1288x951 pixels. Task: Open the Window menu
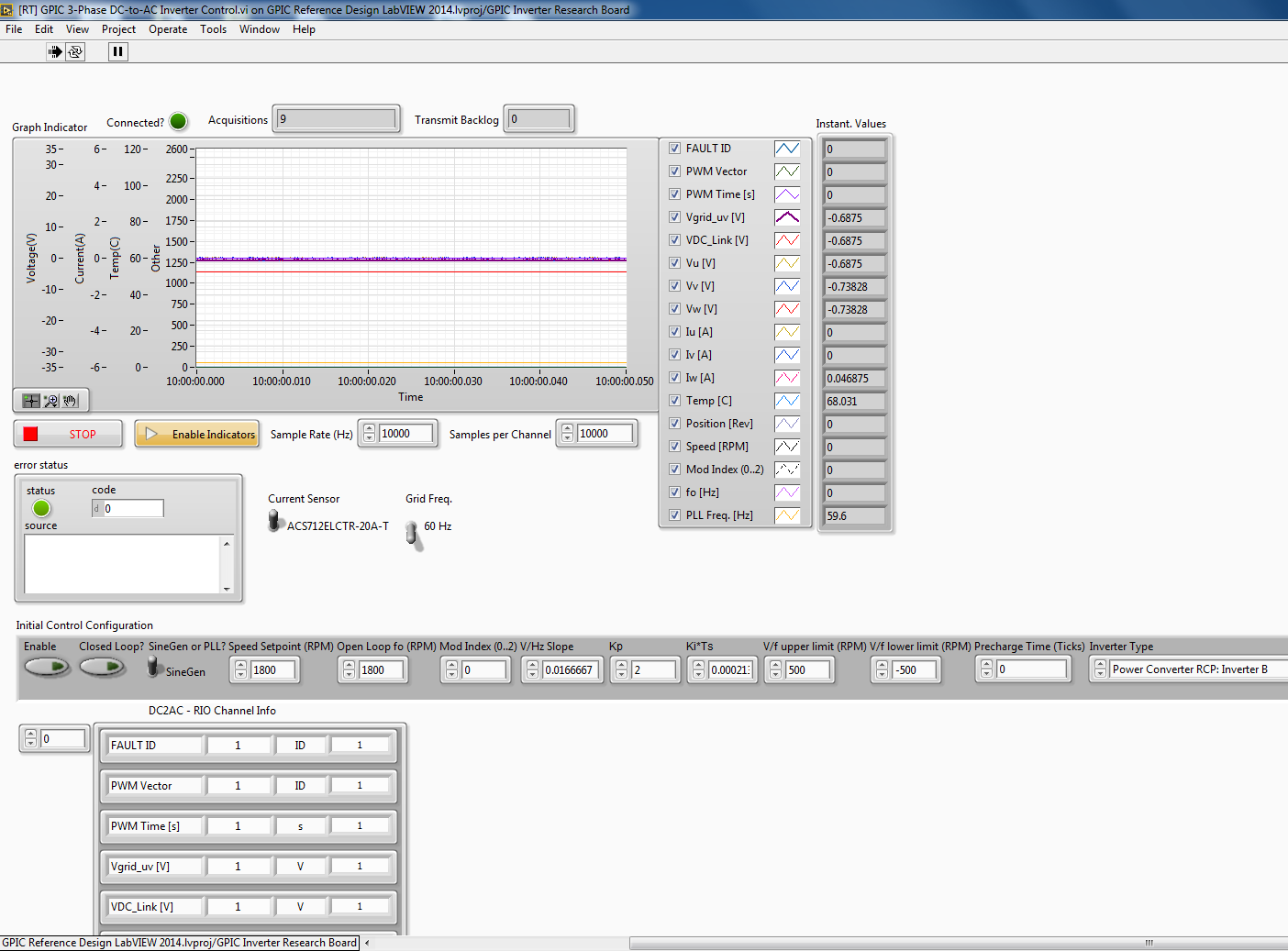[x=260, y=29]
